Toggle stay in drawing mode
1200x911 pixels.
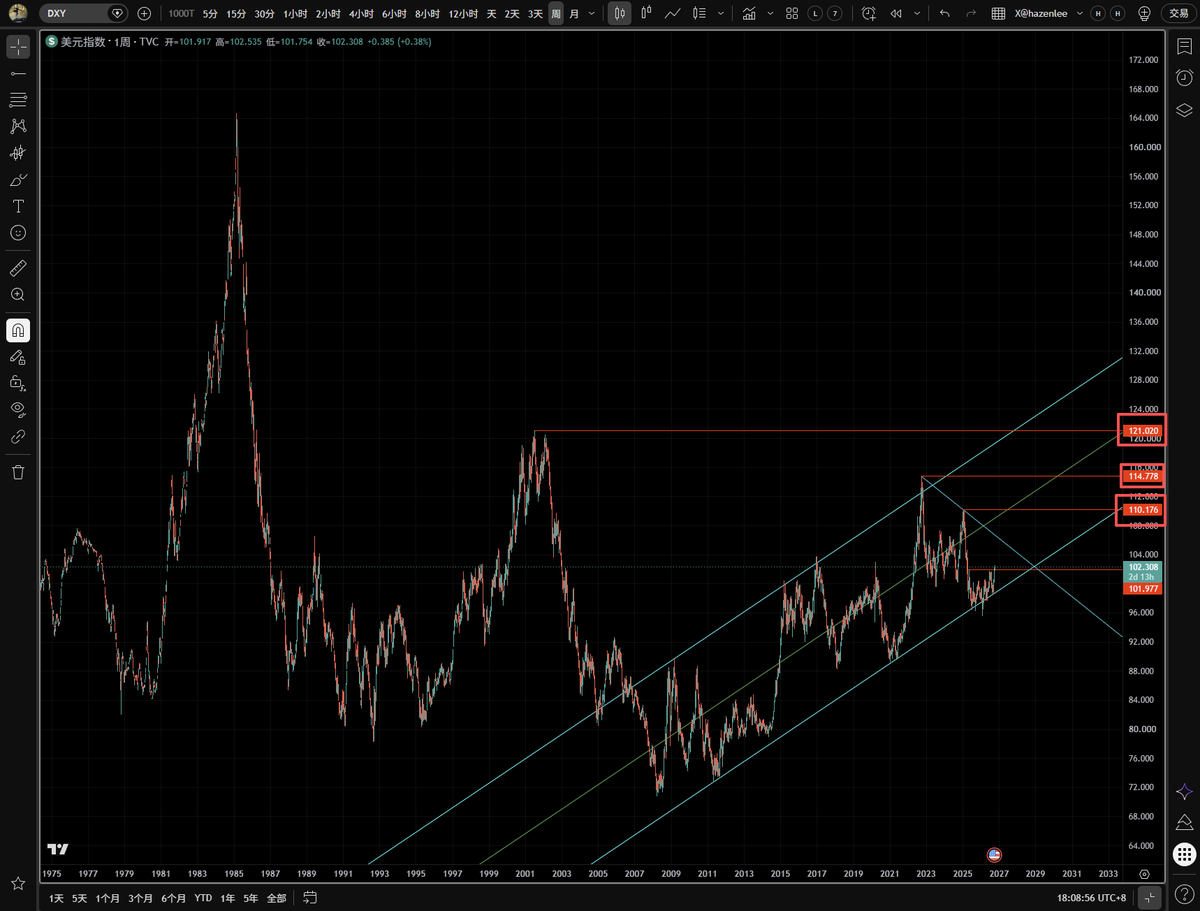click(18, 356)
